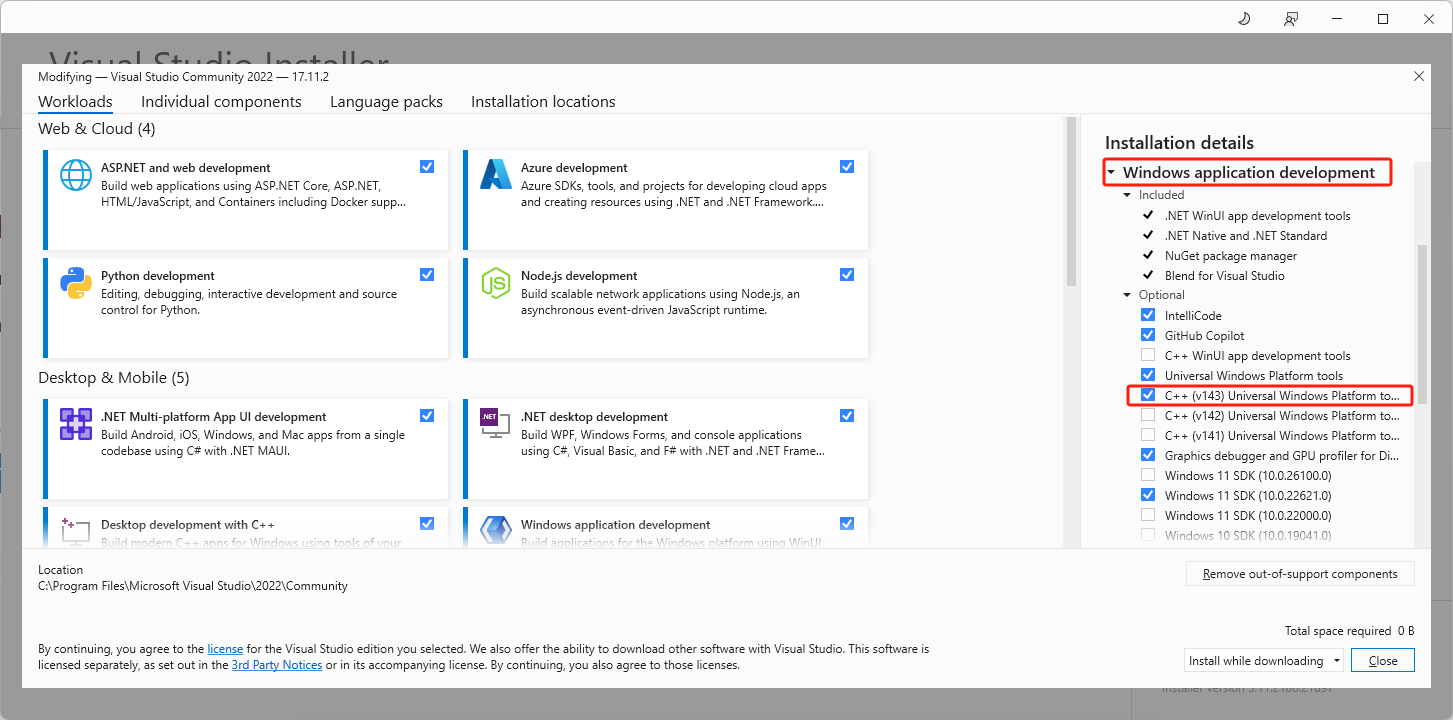Disable the IntelliCode optional component
This screenshot has width=1453, height=720.
[1148, 316]
